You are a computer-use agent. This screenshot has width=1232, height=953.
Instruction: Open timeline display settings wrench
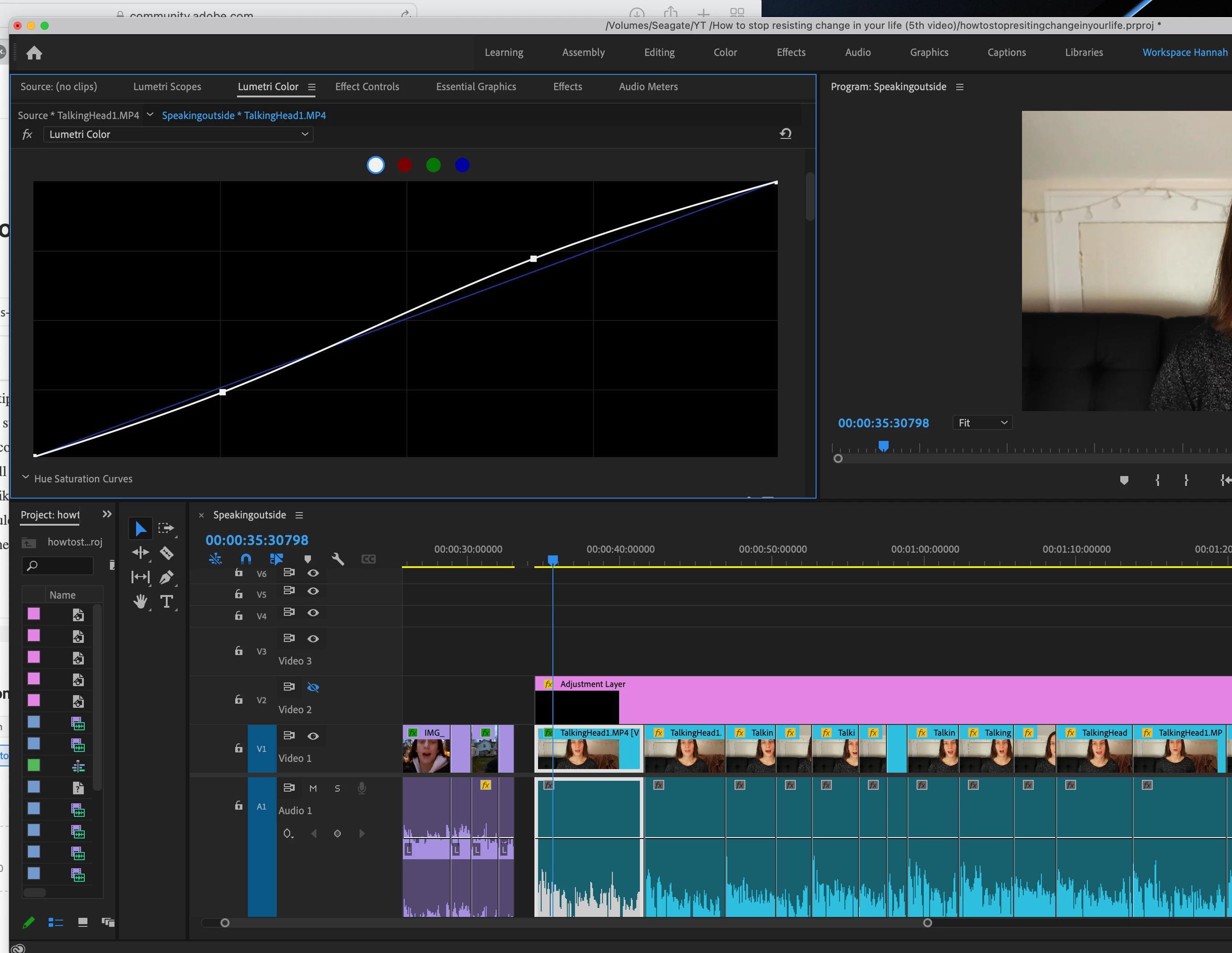click(x=338, y=559)
